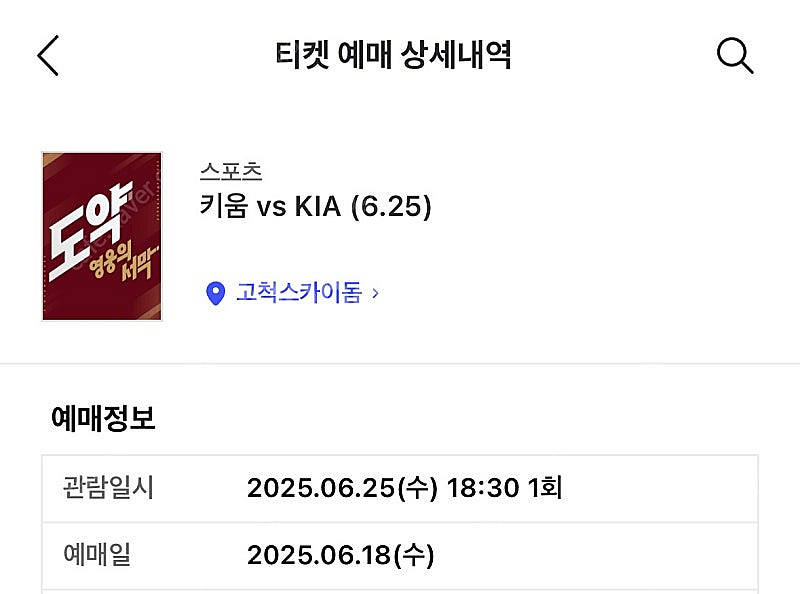Select the booking date 2025.06.18(수)

[x=341, y=555]
